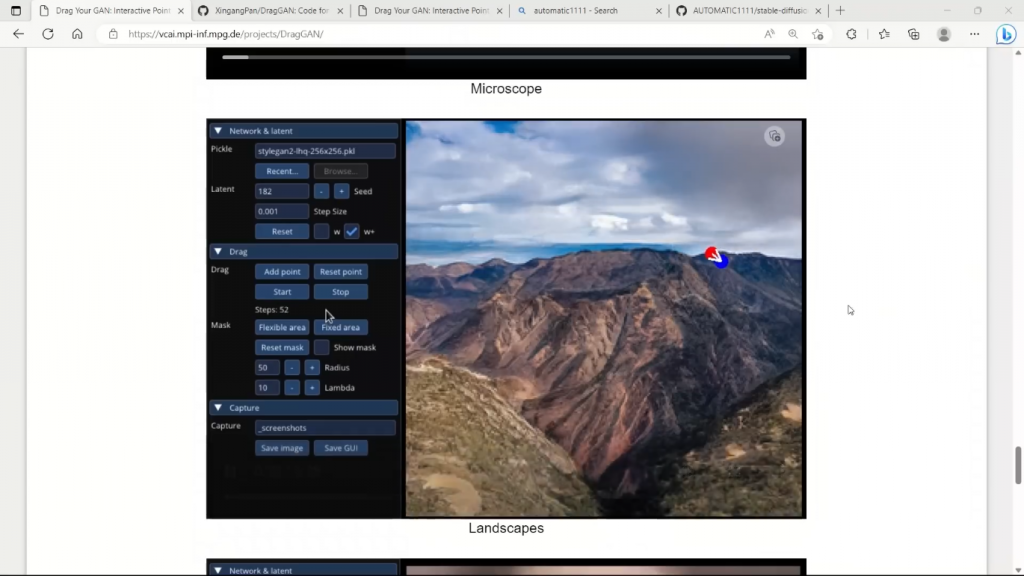Viewport: 1024px width, 576px height.
Task: Increase the Lambda value
Action: 312,388
